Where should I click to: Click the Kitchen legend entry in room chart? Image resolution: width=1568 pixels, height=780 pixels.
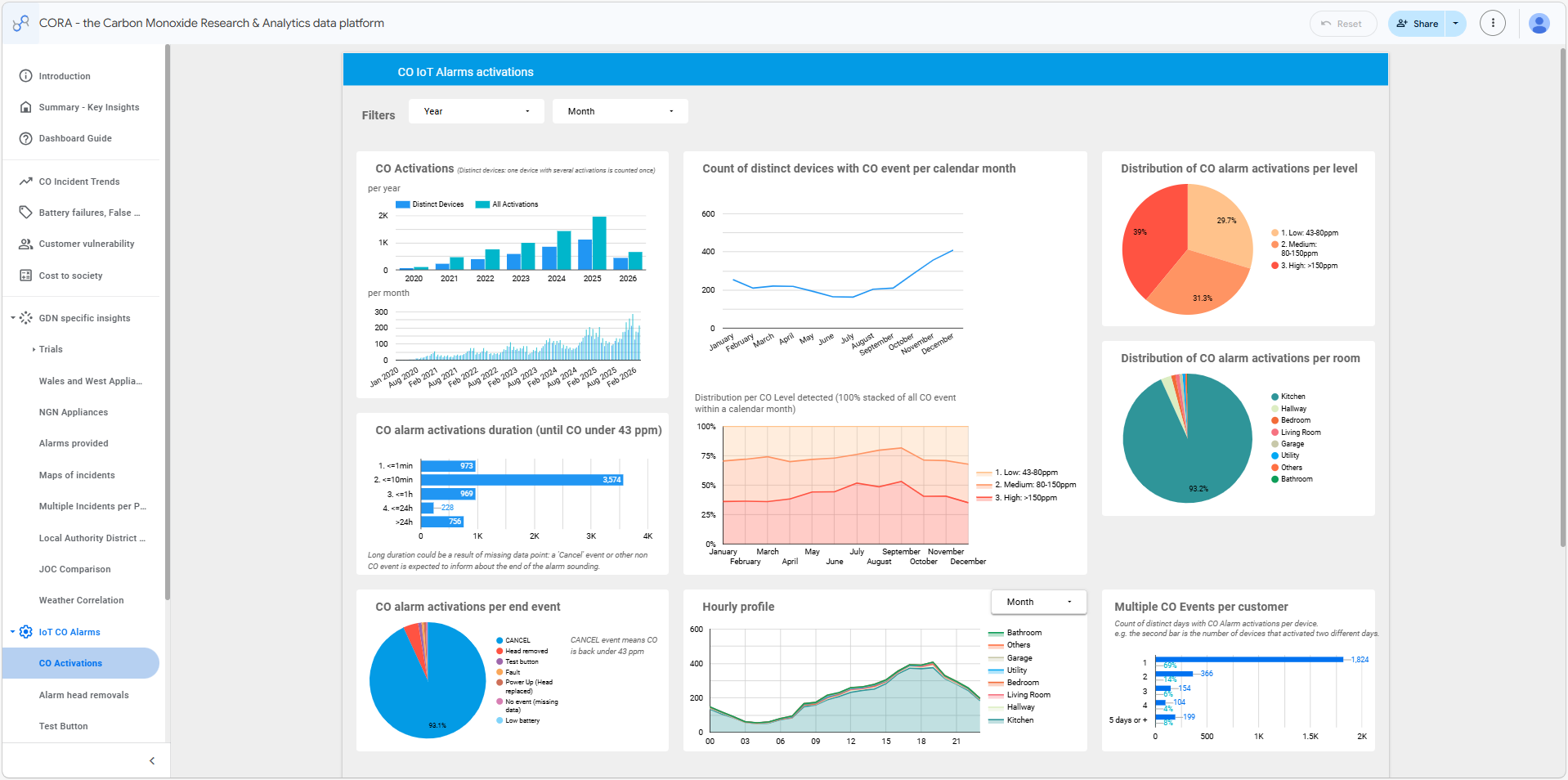pyautogui.click(x=1288, y=397)
